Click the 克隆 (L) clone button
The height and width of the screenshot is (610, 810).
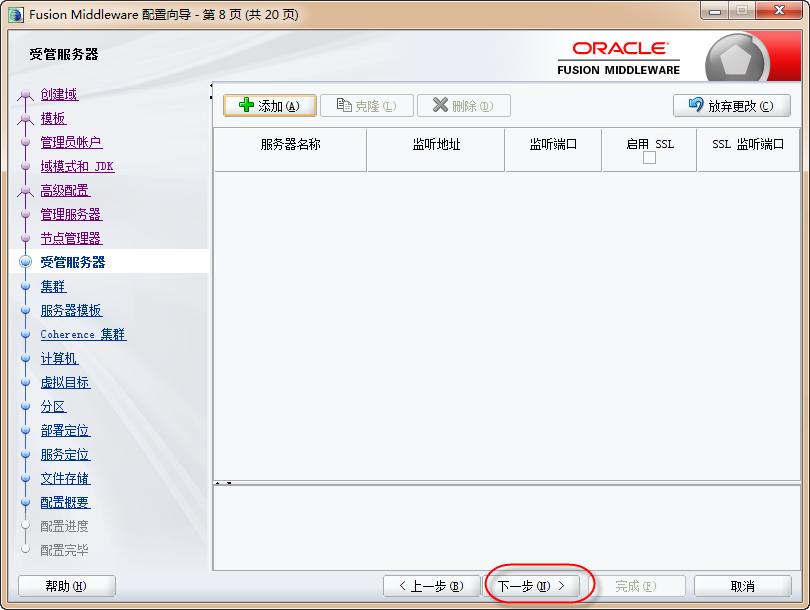pos(367,106)
